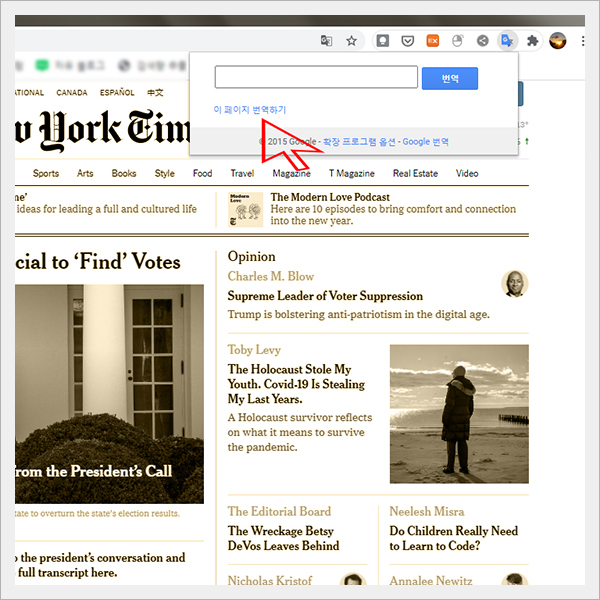The image size is (600, 600).
Task: Open Food section
Action: pos(202,173)
